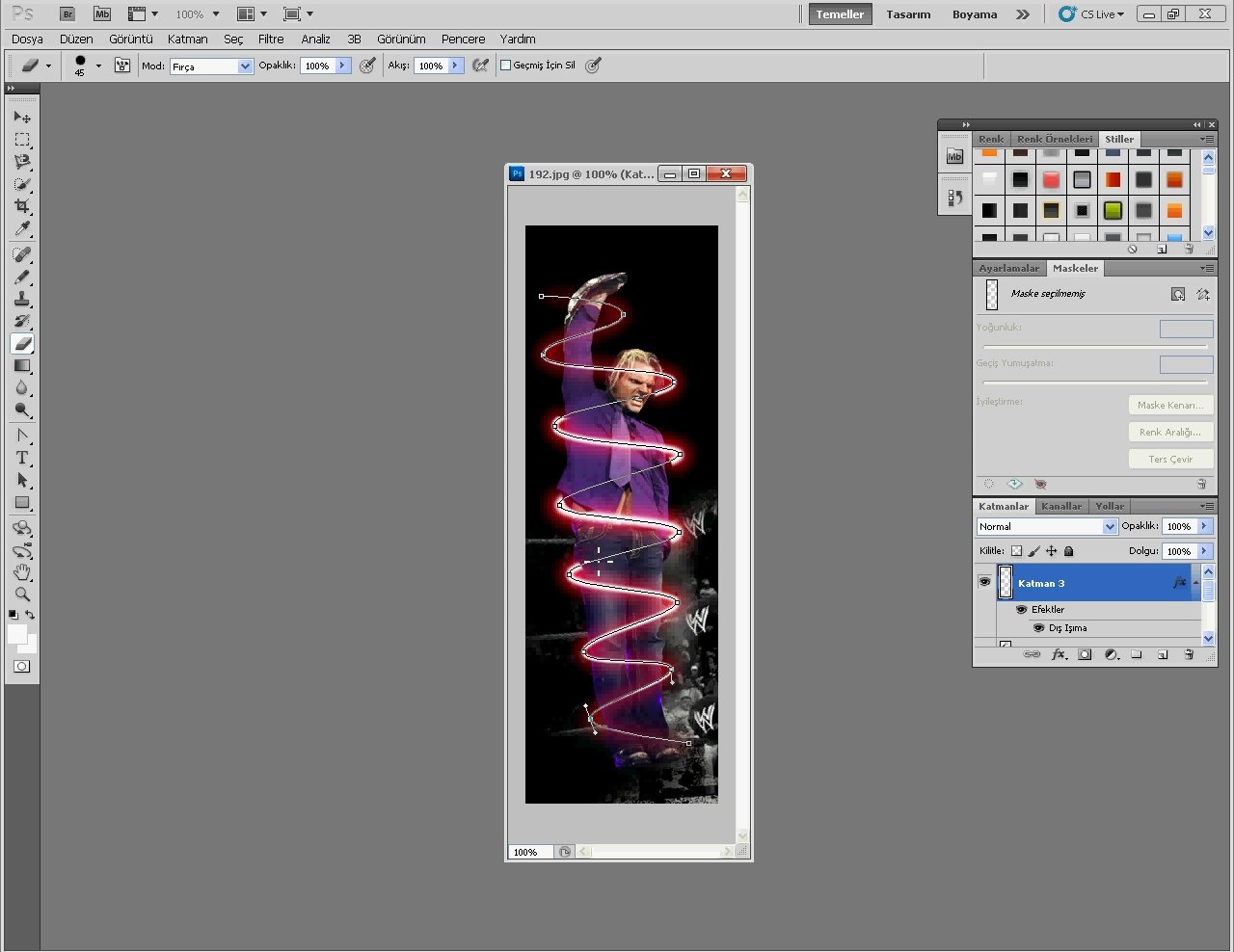Screen dimensions: 1234x952
Task: Open the Pencere menu
Action: click(x=463, y=40)
